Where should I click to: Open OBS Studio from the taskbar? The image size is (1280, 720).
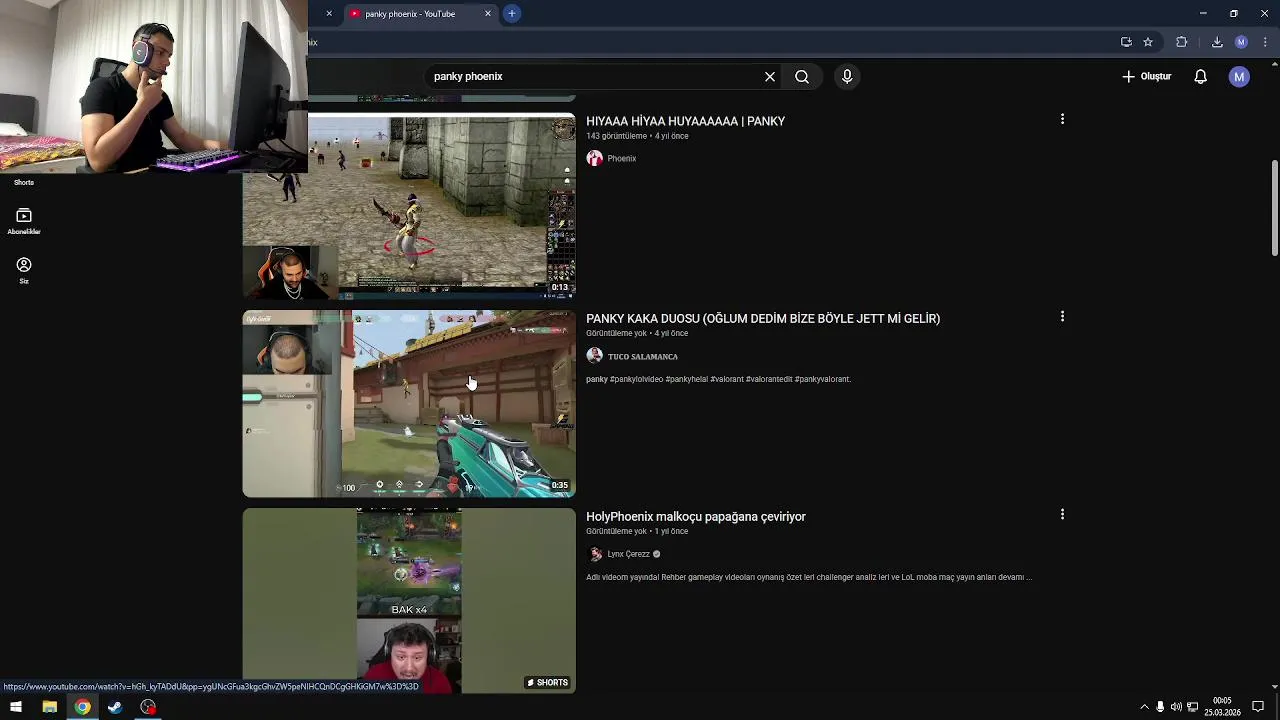[148, 707]
